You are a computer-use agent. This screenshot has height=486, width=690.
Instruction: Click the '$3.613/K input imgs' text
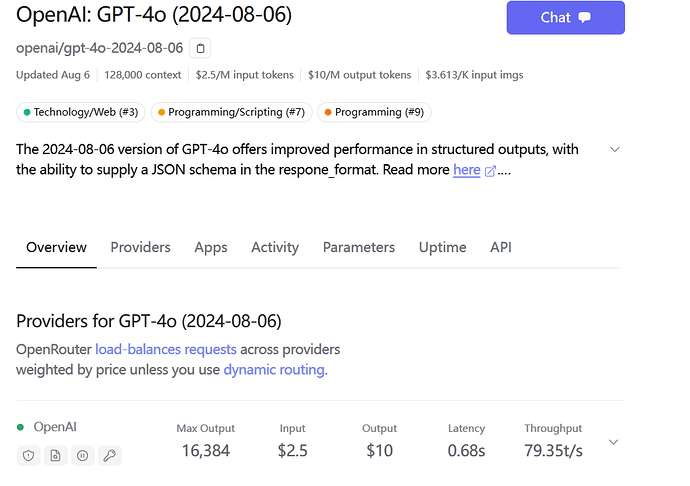pos(474,75)
